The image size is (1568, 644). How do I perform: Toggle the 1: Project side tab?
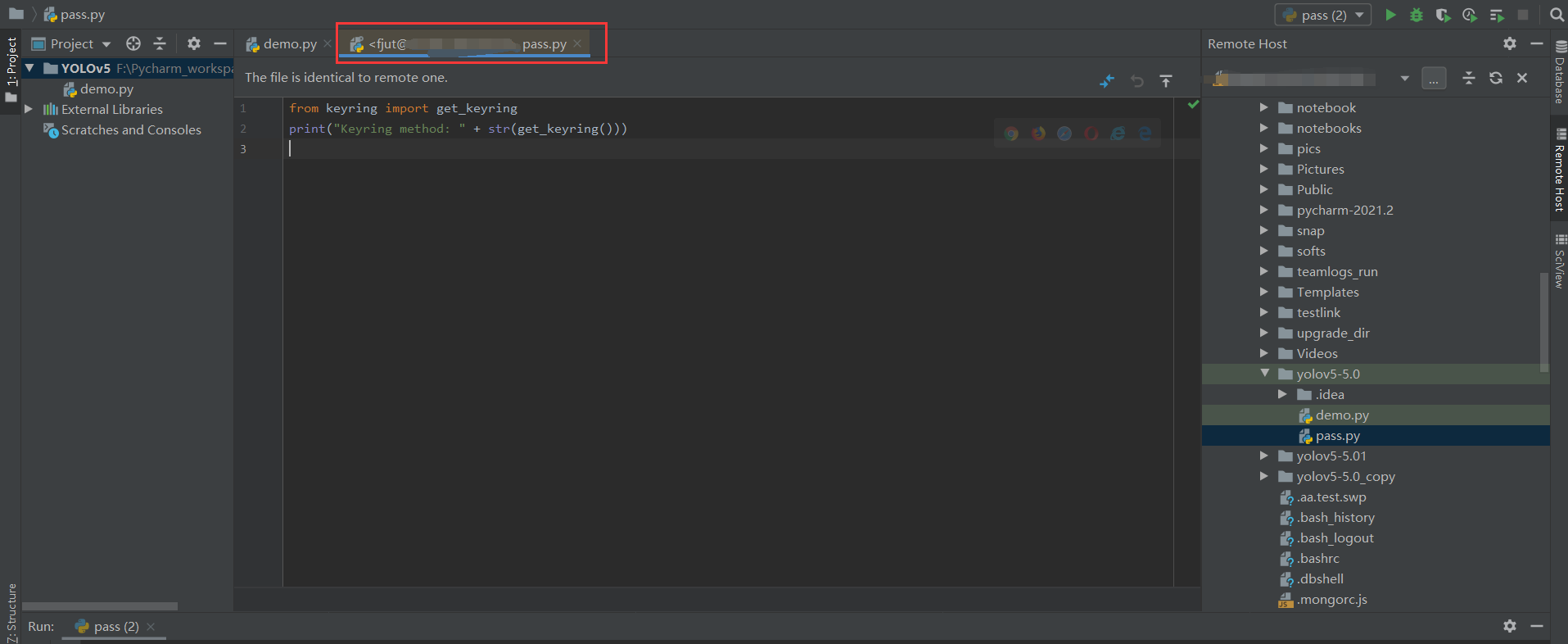click(x=11, y=70)
